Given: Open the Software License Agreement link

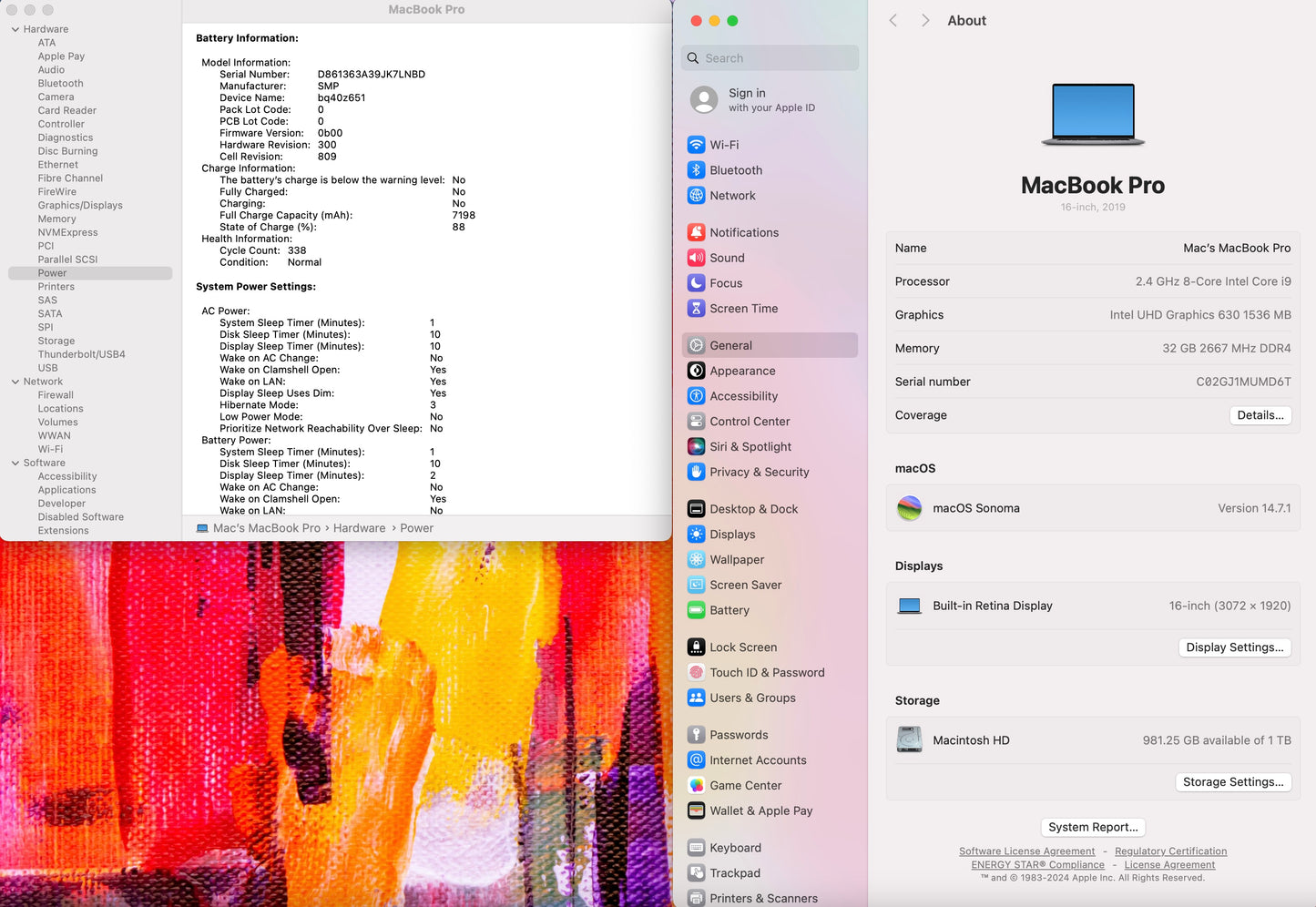Looking at the screenshot, I should (1026, 851).
